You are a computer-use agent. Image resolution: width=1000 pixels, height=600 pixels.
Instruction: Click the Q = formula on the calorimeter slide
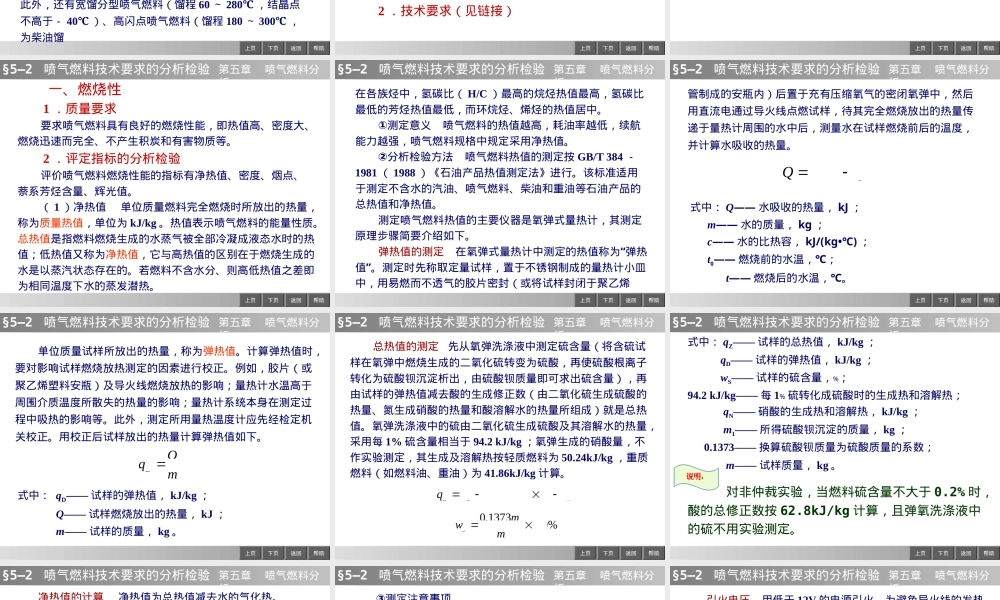pyautogui.click(x=821, y=172)
